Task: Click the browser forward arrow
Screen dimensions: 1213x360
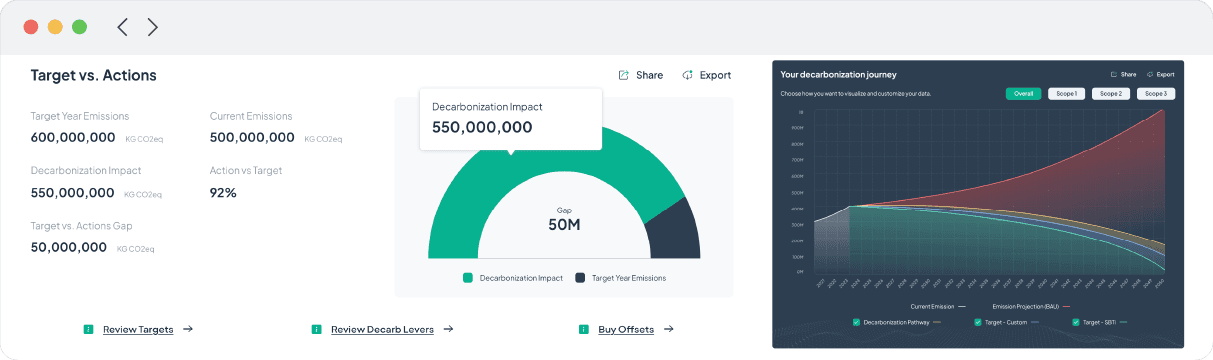Action: 153,27
